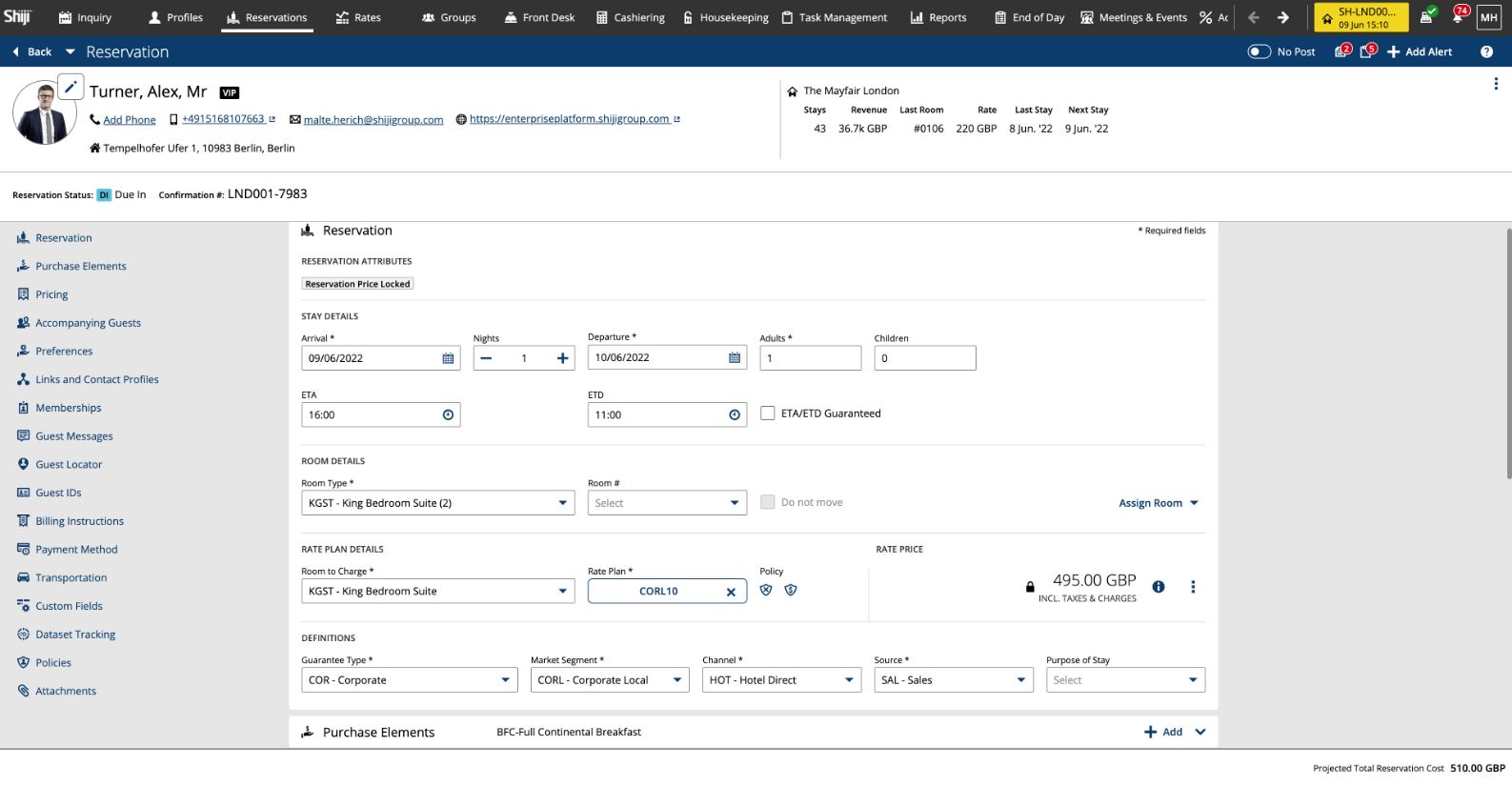
Task: Click the edit pencil icon on guest photo
Action: coord(71,87)
